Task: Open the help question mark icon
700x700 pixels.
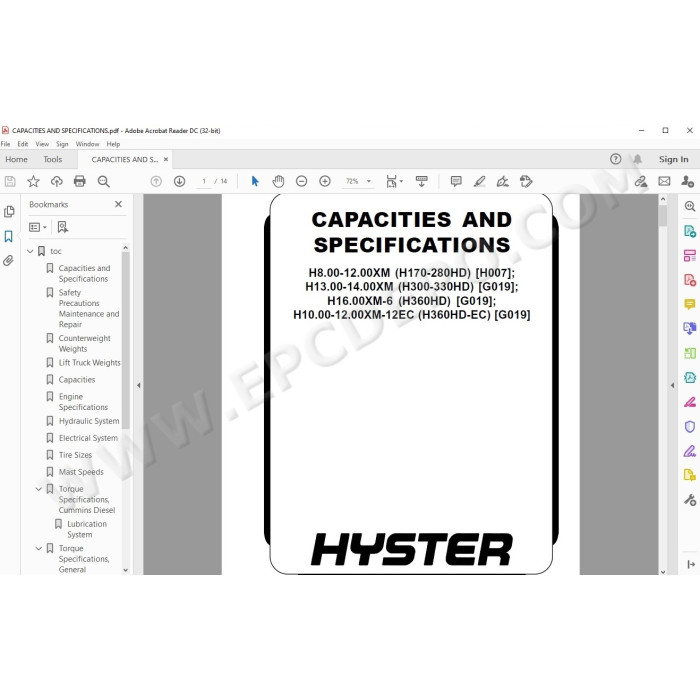Action: pos(616,159)
